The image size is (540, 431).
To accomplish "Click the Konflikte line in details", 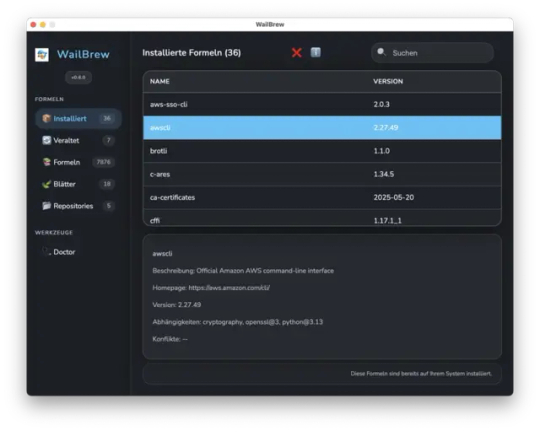I will [x=170, y=339].
